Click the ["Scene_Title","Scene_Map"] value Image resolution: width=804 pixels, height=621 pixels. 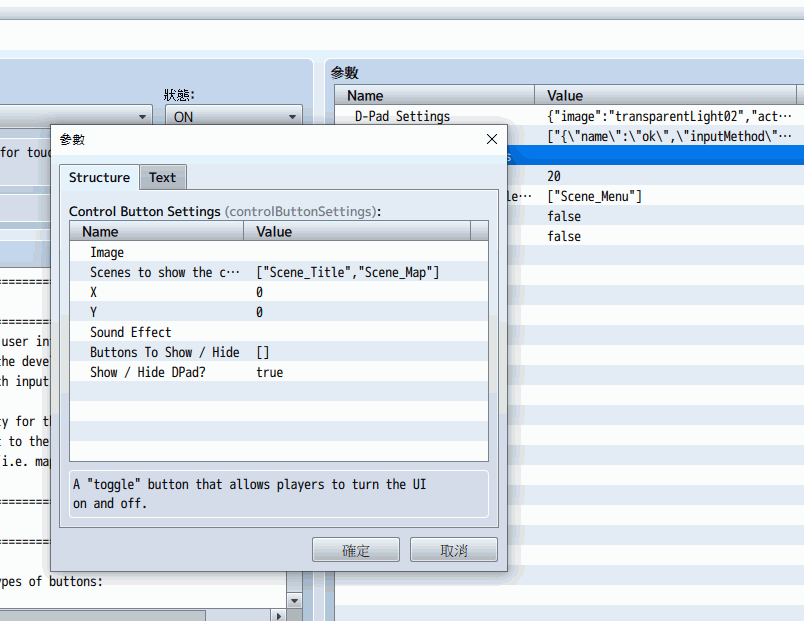click(348, 272)
